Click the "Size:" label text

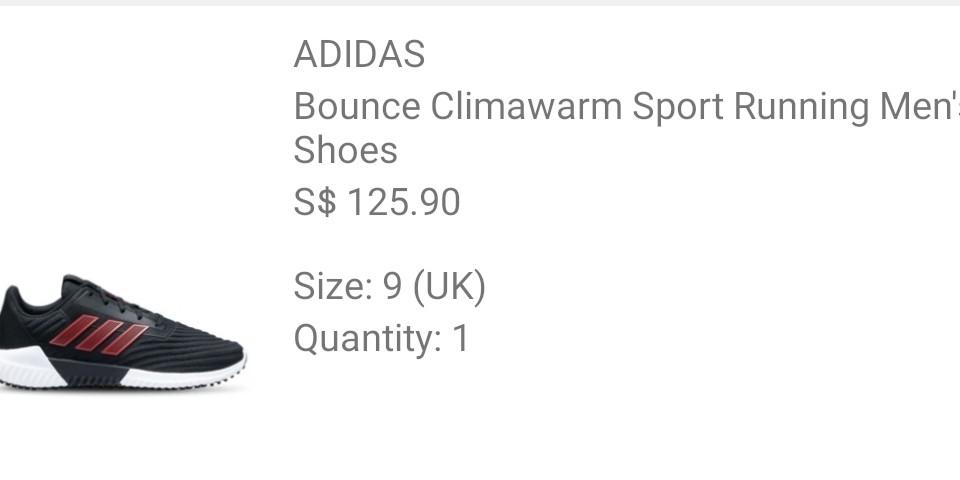(333, 286)
